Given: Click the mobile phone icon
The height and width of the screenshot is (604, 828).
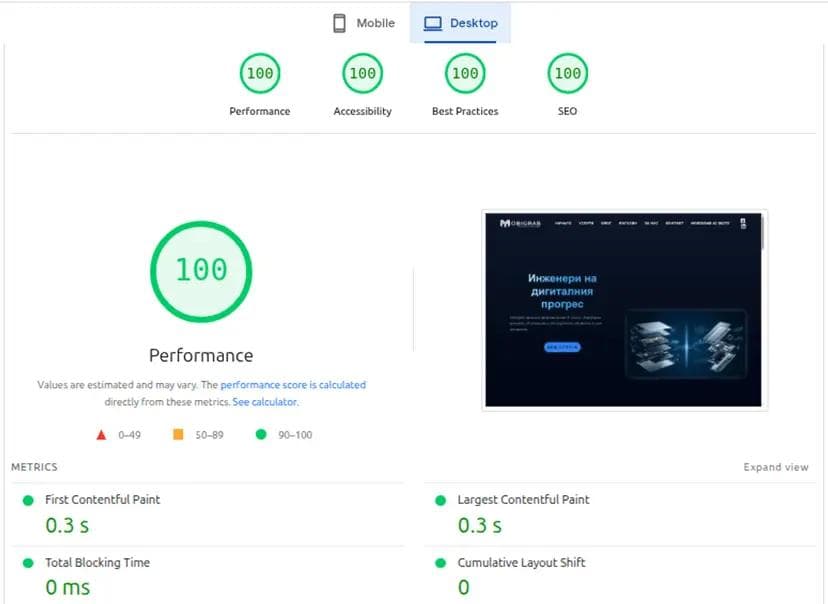Looking at the screenshot, I should click(x=340, y=23).
